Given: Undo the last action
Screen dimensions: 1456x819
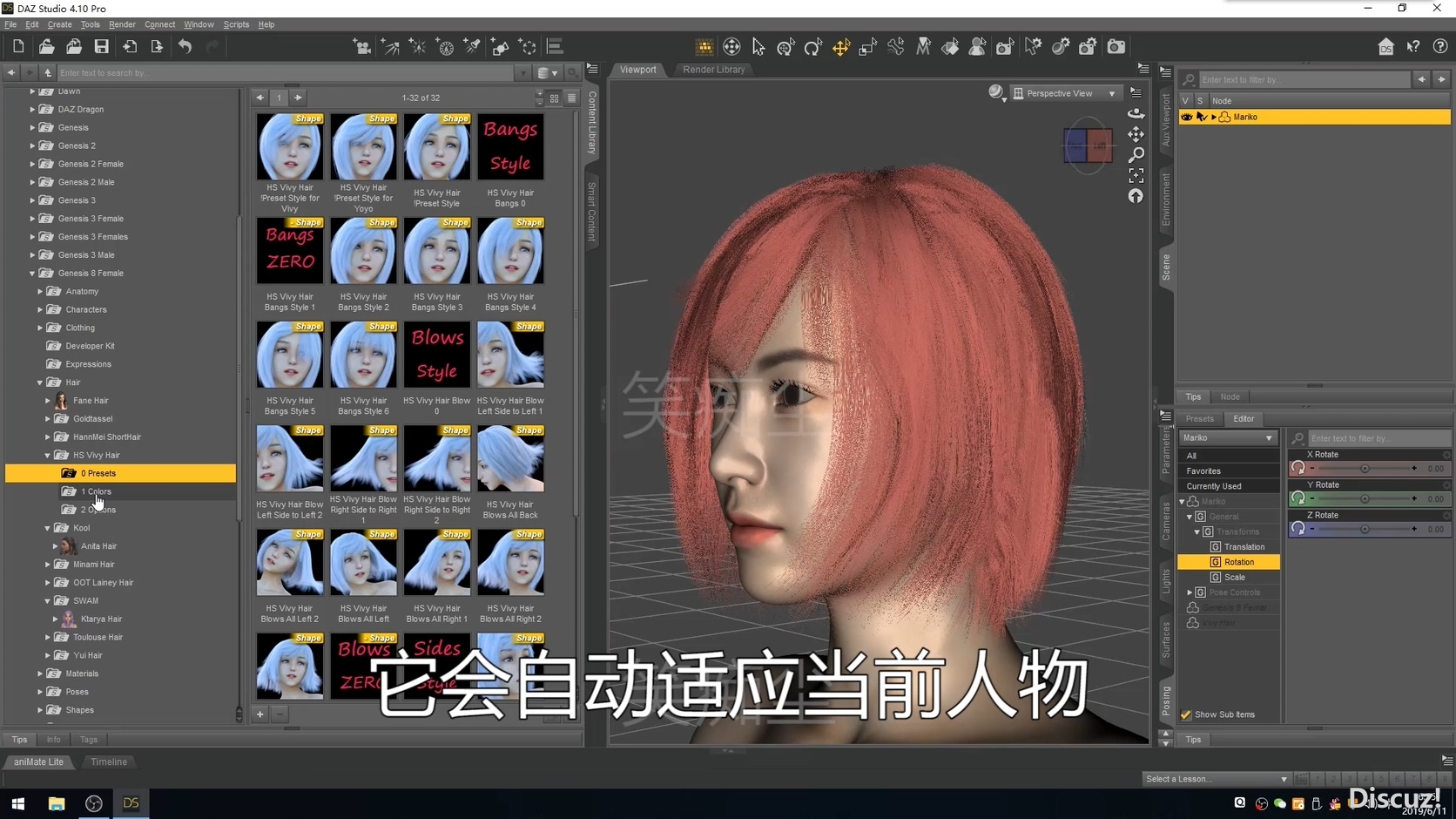Looking at the screenshot, I should (185, 47).
